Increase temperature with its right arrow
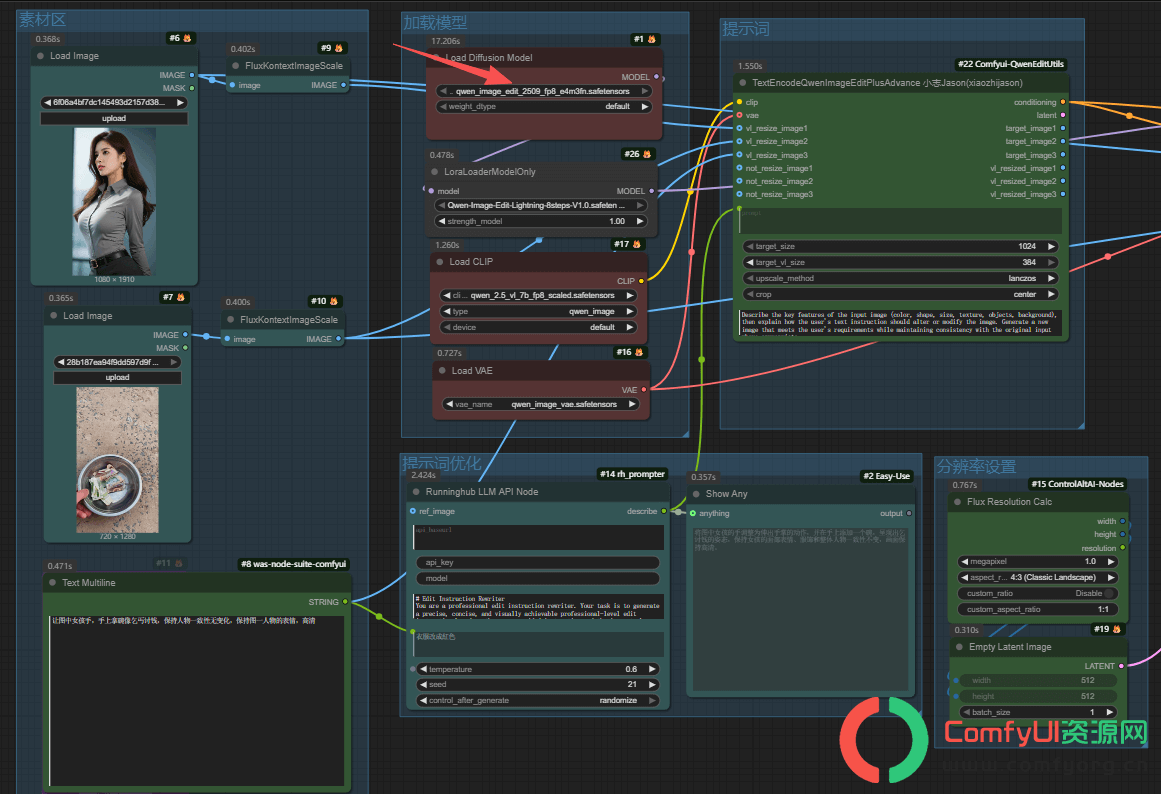Viewport: 1161px width, 794px height. pyautogui.click(x=652, y=670)
